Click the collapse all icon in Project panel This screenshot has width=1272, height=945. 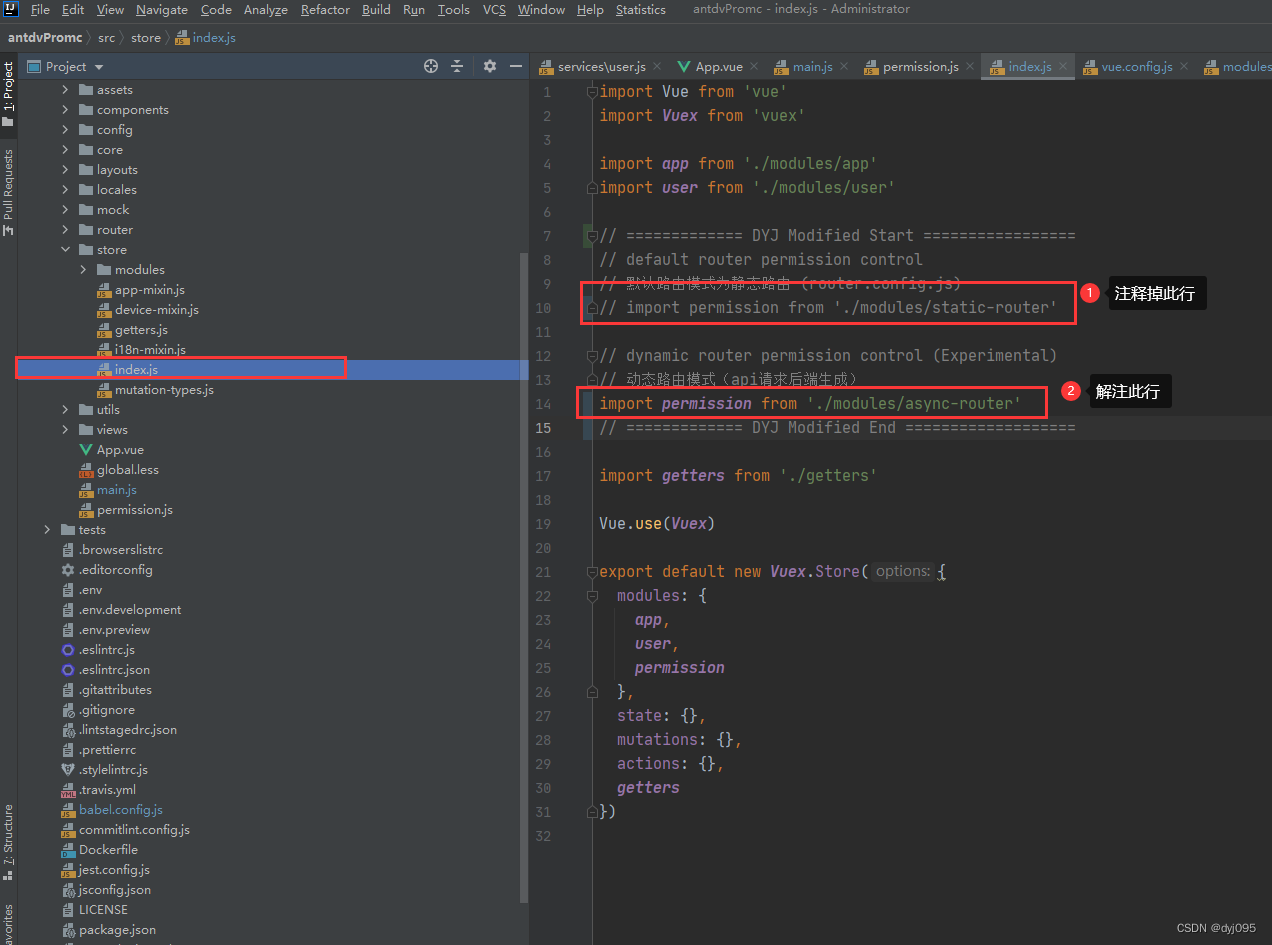pos(457,66)
